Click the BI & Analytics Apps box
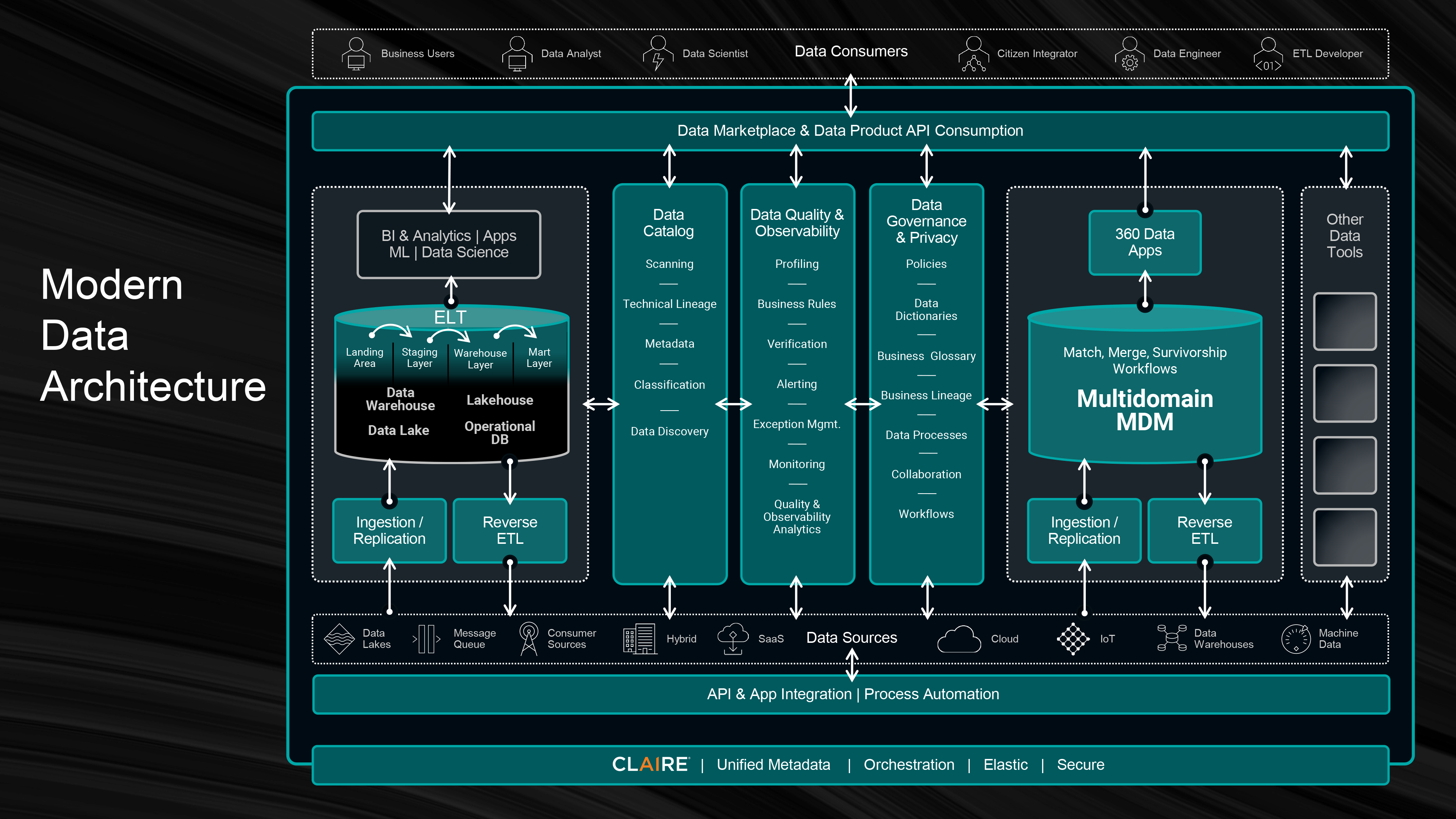This screenshot has height=819, width=1456. click(x=449, y=244)
